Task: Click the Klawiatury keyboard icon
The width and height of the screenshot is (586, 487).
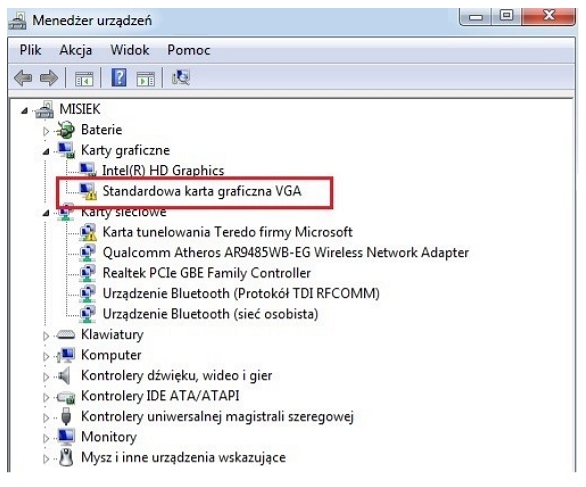Action: click(66, 335)
